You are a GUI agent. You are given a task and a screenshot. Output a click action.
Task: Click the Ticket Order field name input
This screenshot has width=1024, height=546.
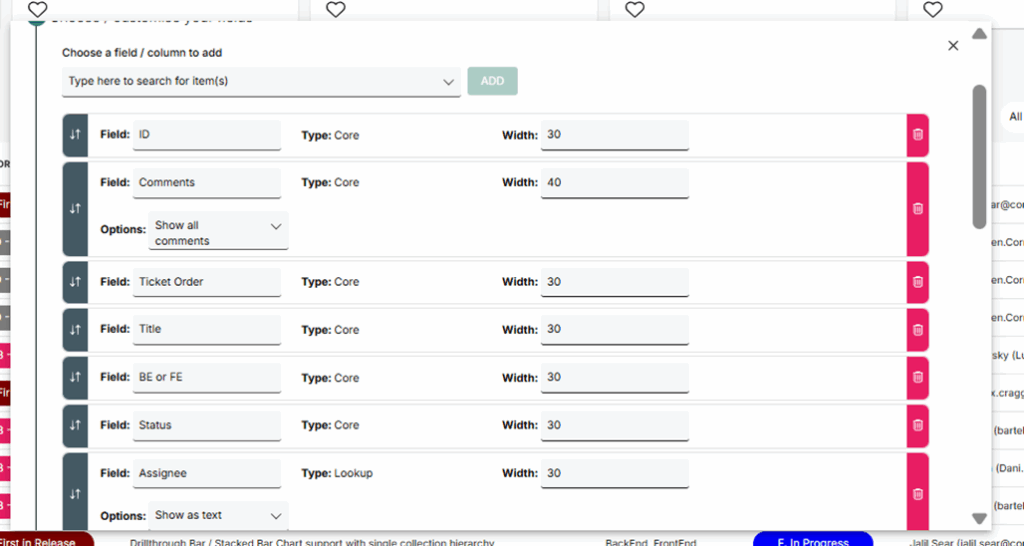tap(206, 282)
